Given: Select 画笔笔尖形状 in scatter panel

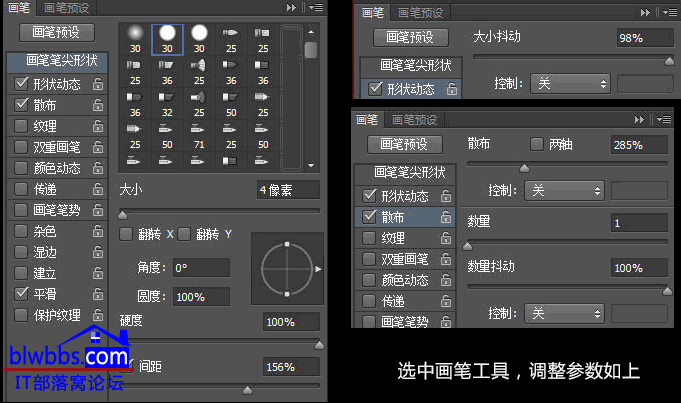Looking at the screenshot, I should point(405,172).
